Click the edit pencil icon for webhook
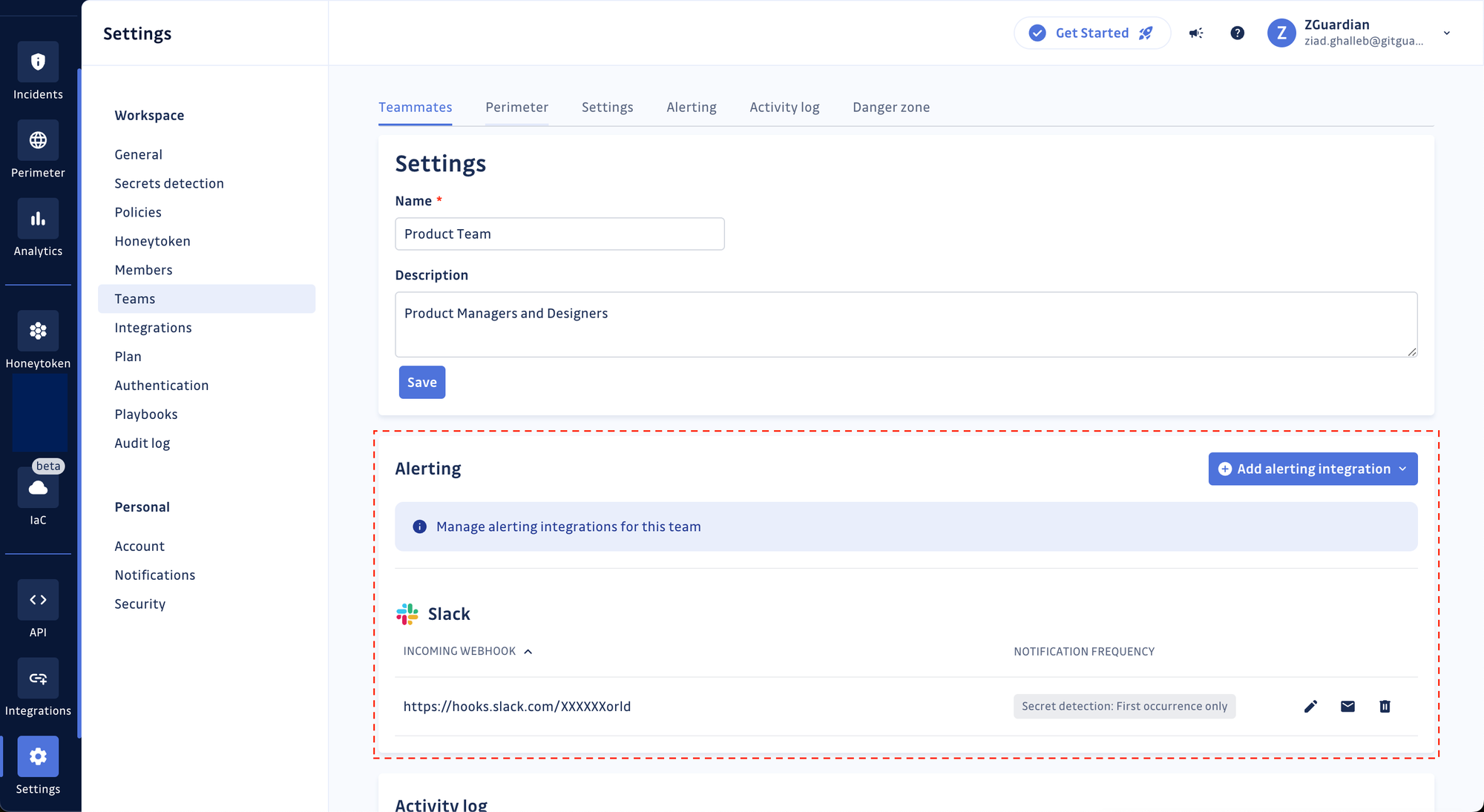1484x812 pixels. [x=1311, y=707]
